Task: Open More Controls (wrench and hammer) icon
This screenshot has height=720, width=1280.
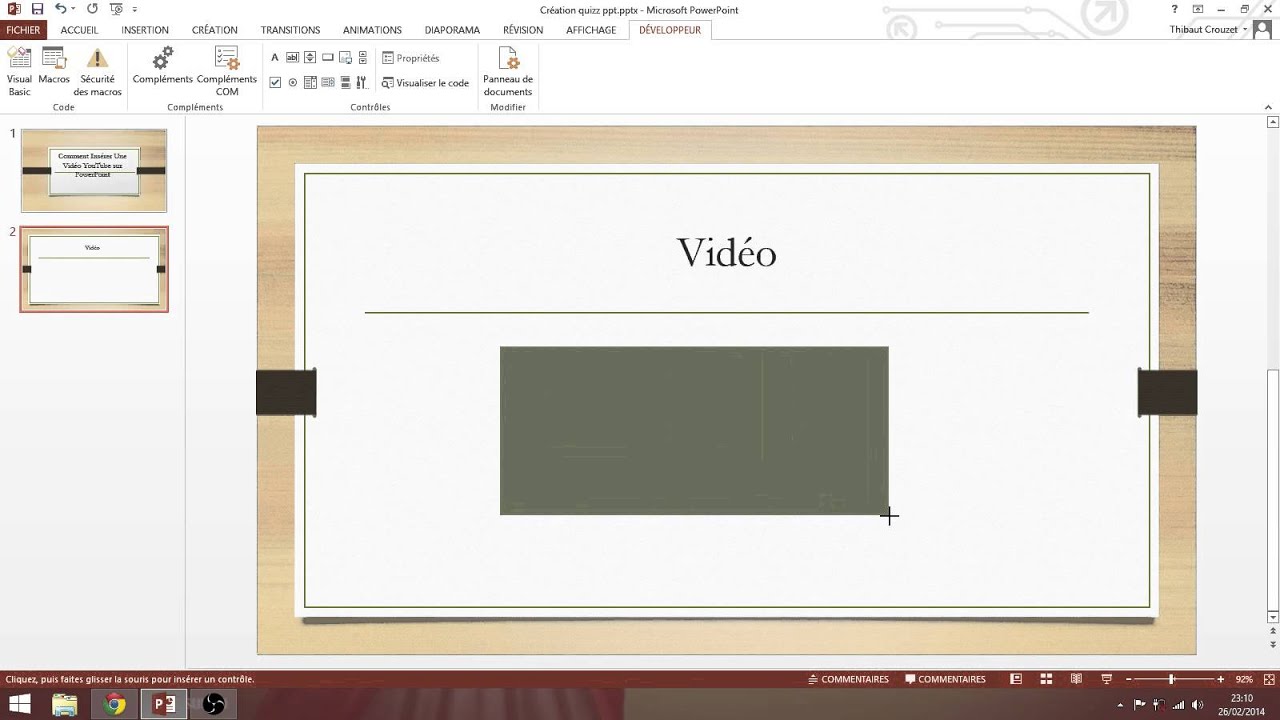Action: (362, 83)
